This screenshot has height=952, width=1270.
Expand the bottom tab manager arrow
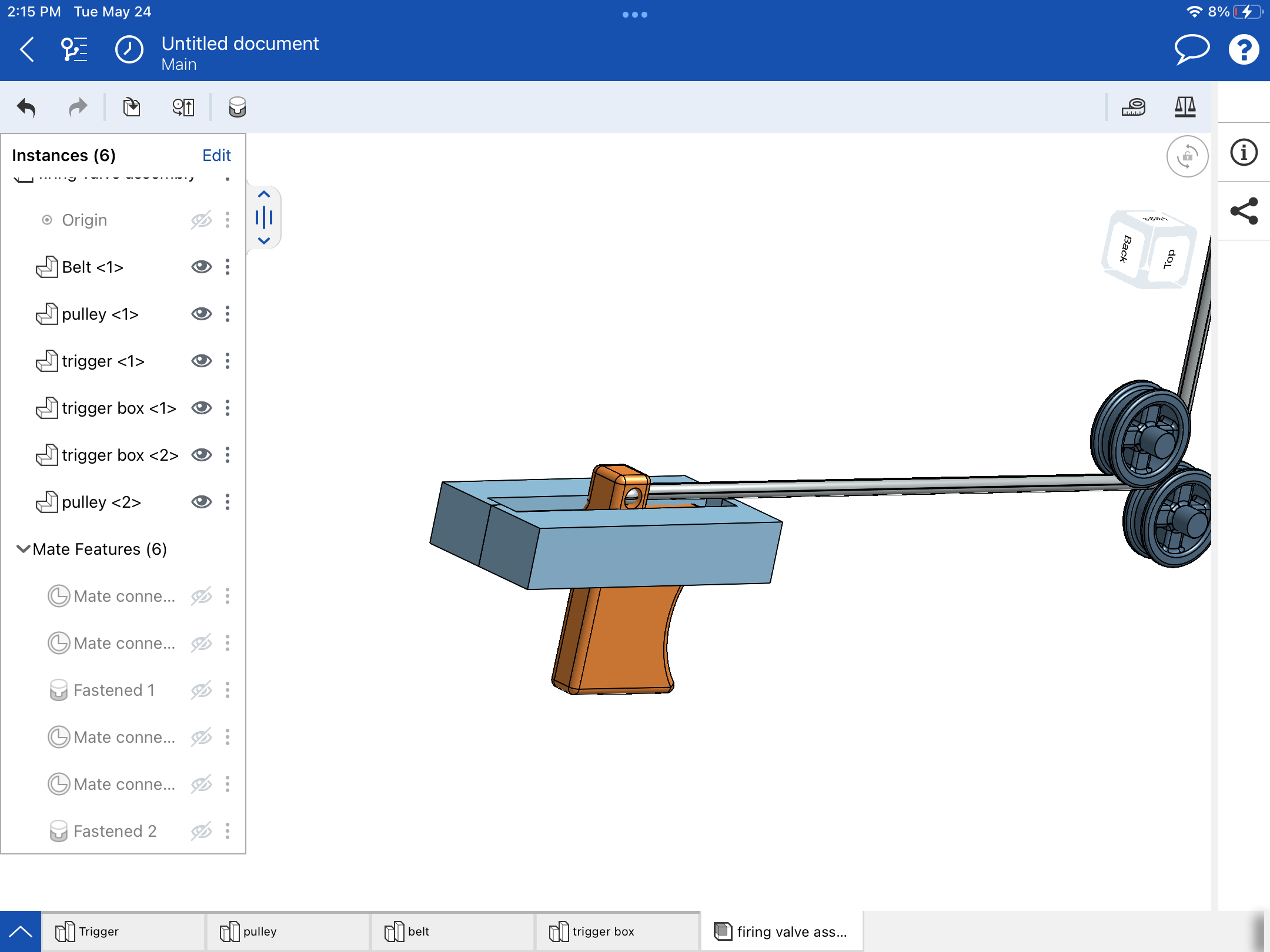[21, 931]
